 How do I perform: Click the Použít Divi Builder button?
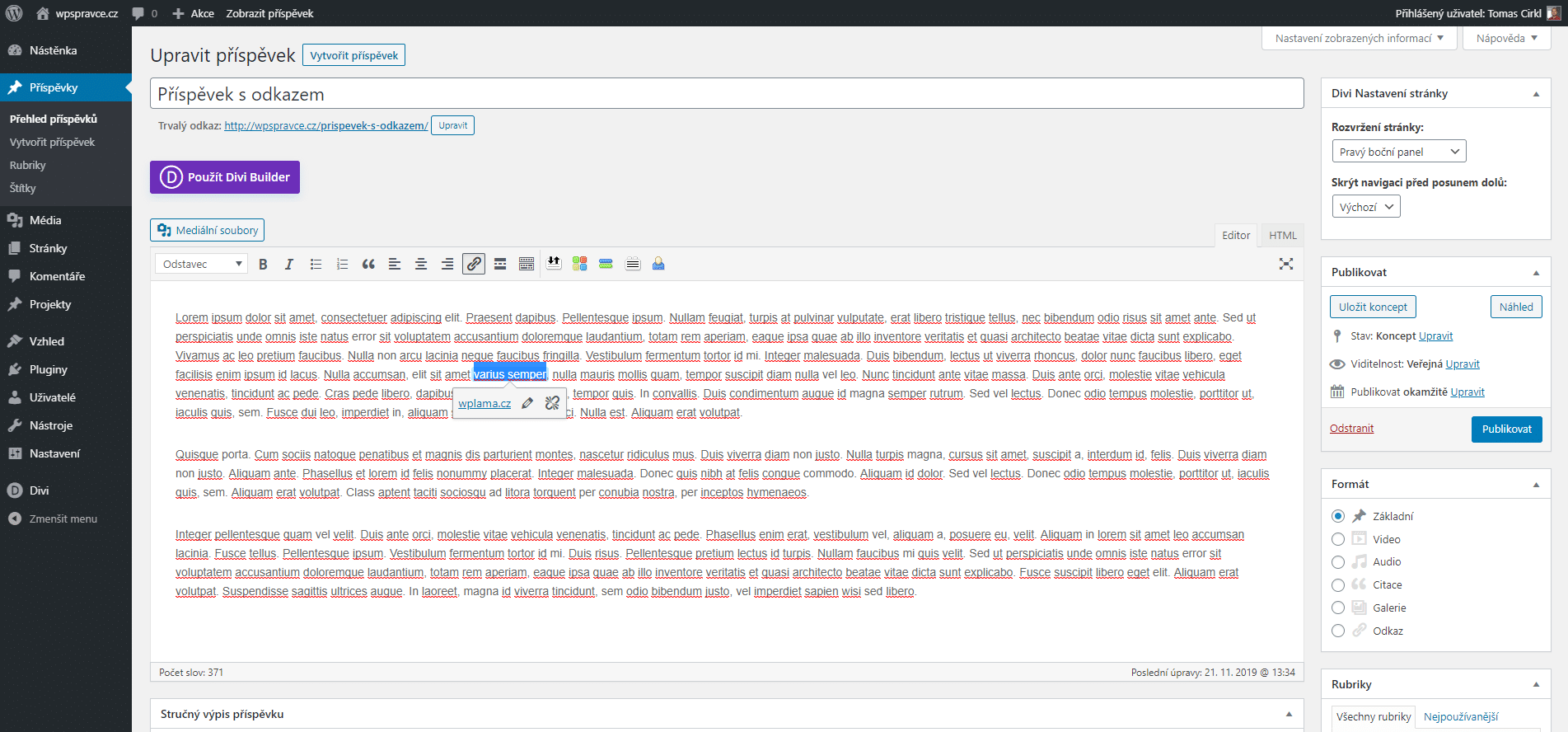225,177
